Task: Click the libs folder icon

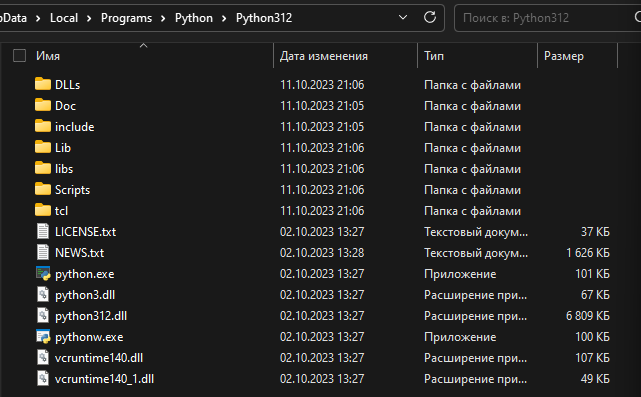Action: (x=43, y=168)
